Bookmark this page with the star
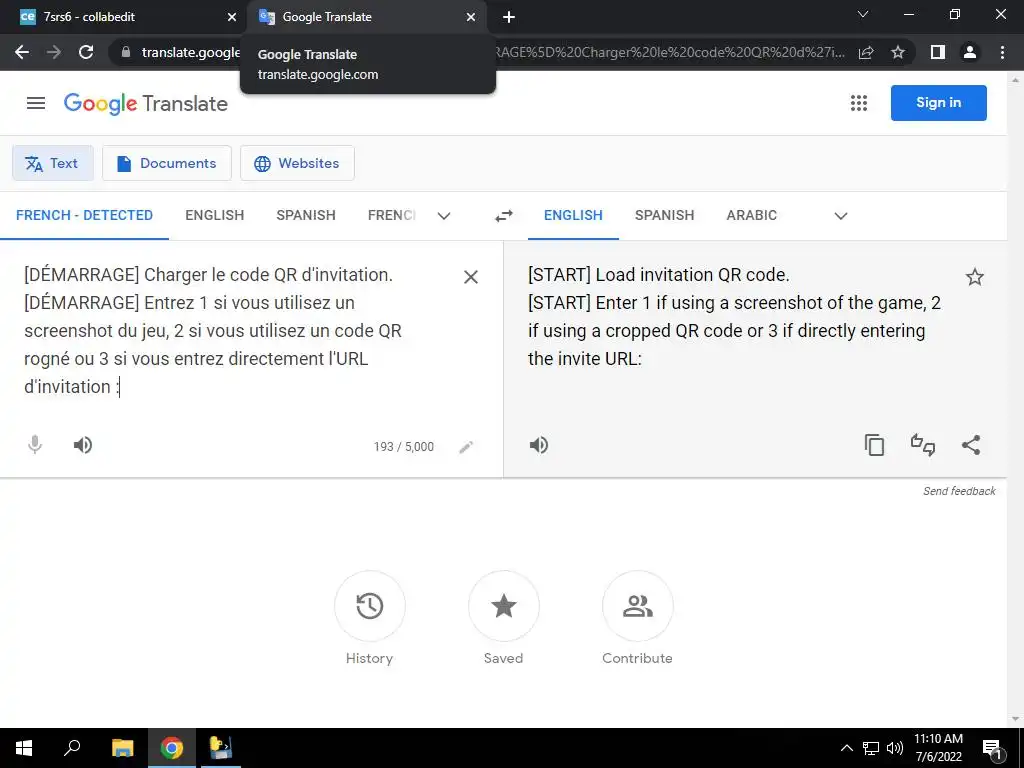 coord(898,52)
